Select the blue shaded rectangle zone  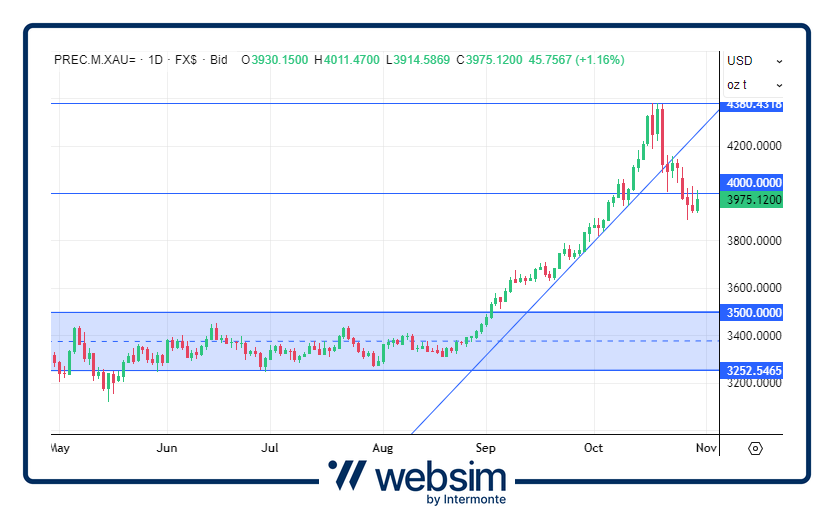[300, 327]
